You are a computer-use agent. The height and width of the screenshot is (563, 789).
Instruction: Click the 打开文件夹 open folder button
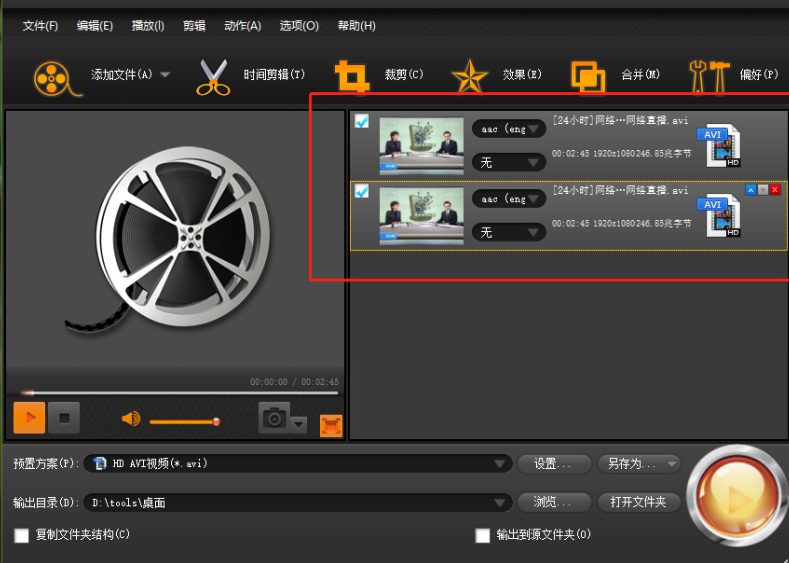tap(639, 502)
